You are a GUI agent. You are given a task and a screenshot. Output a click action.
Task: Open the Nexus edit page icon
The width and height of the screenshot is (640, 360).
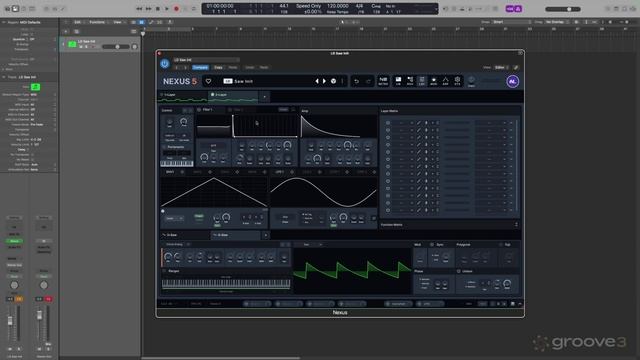point(422,81)
